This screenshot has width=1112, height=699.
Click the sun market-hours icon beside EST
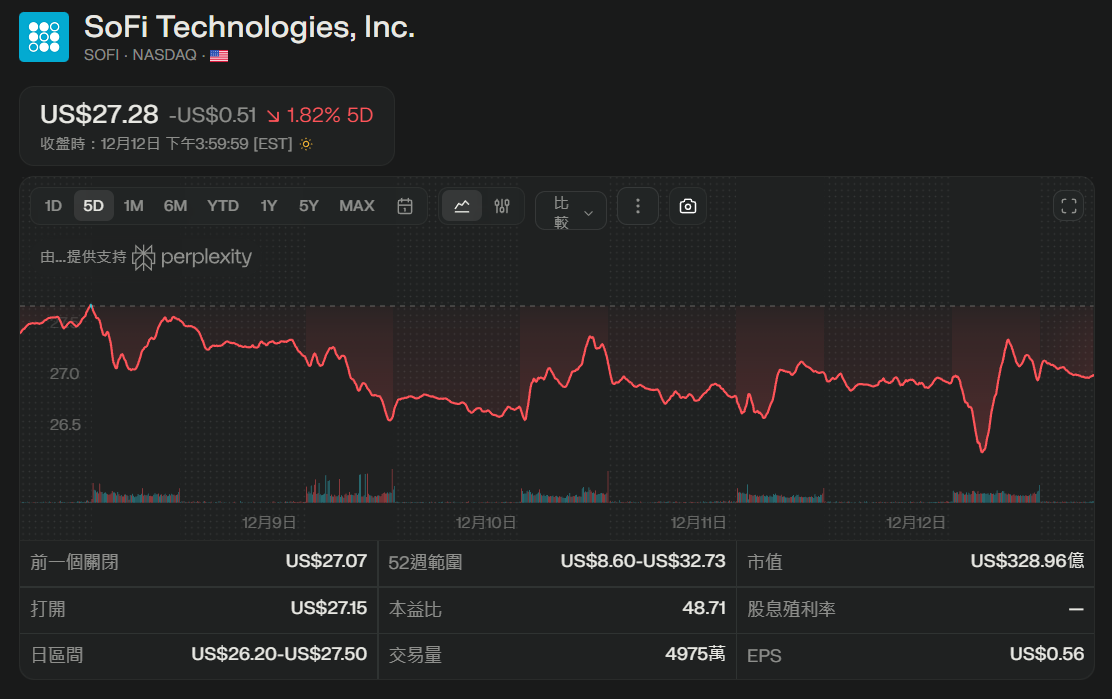(x=306, y=144)
